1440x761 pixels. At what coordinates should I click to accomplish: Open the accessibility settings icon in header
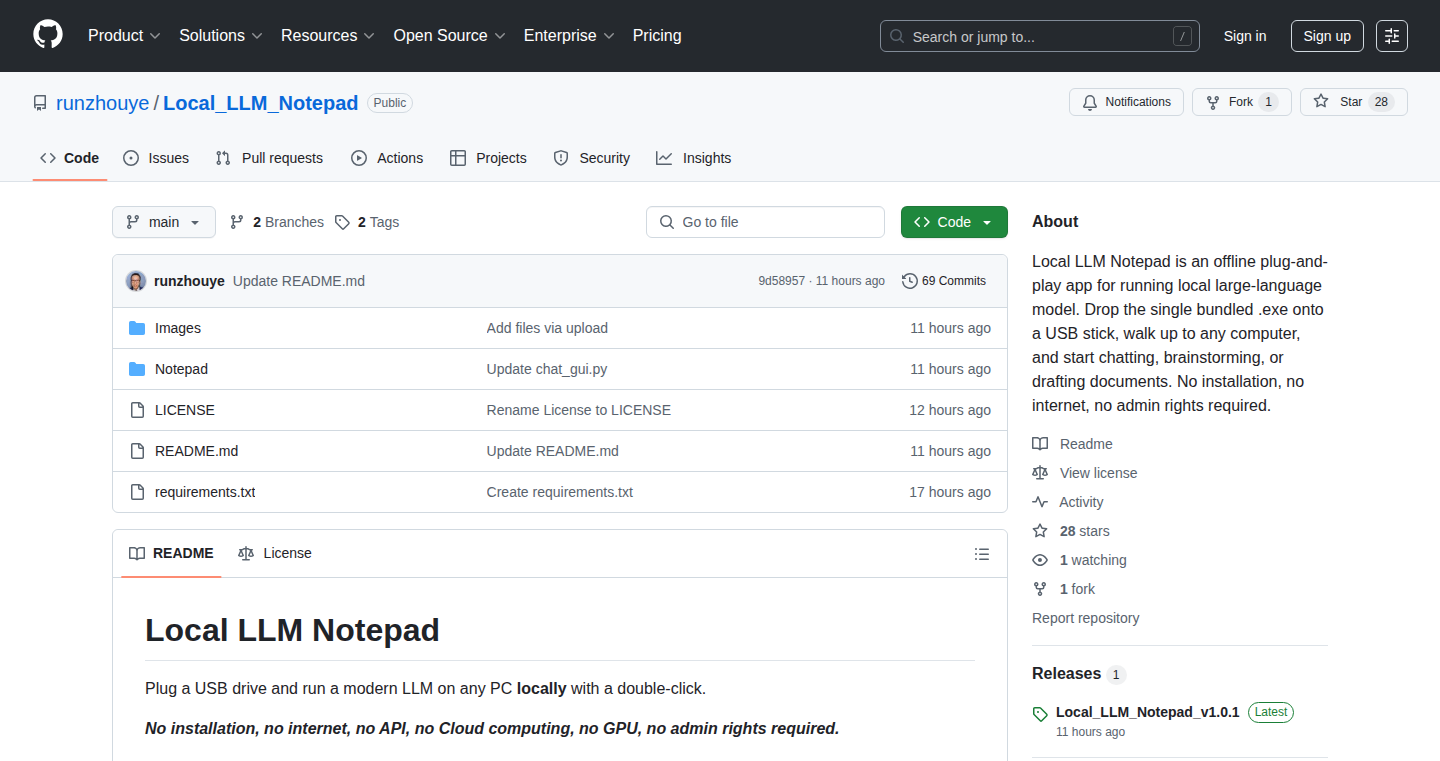(x=1392, y=36)
